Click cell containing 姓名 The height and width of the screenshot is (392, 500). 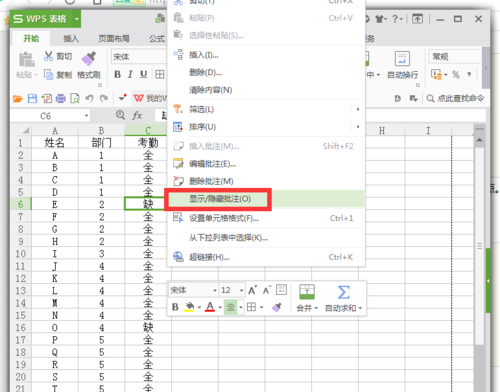click(55, 143)
